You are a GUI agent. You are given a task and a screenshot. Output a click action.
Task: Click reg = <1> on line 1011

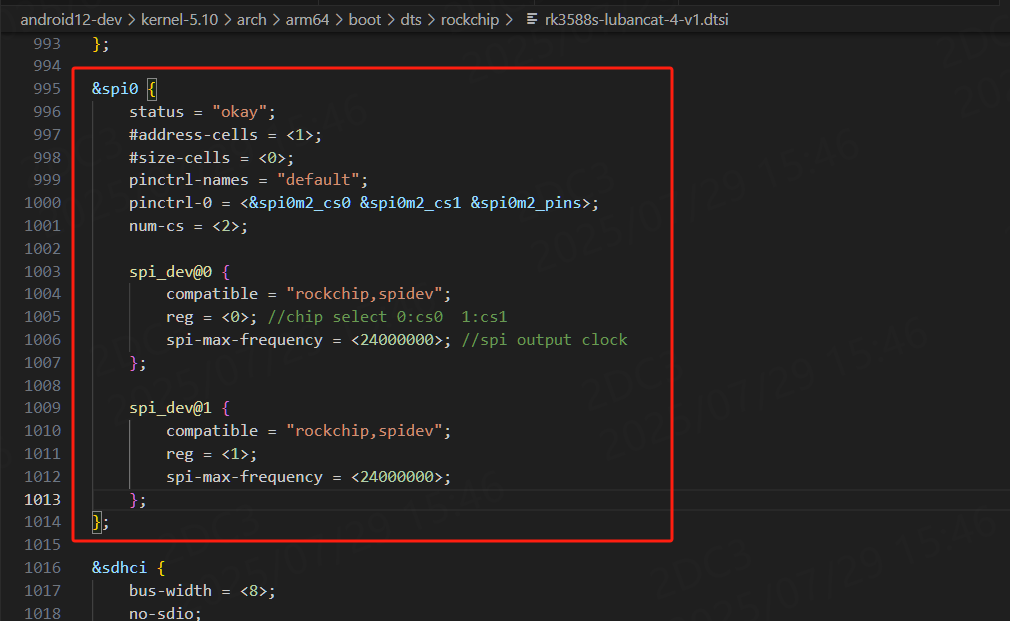click(207, 454)
